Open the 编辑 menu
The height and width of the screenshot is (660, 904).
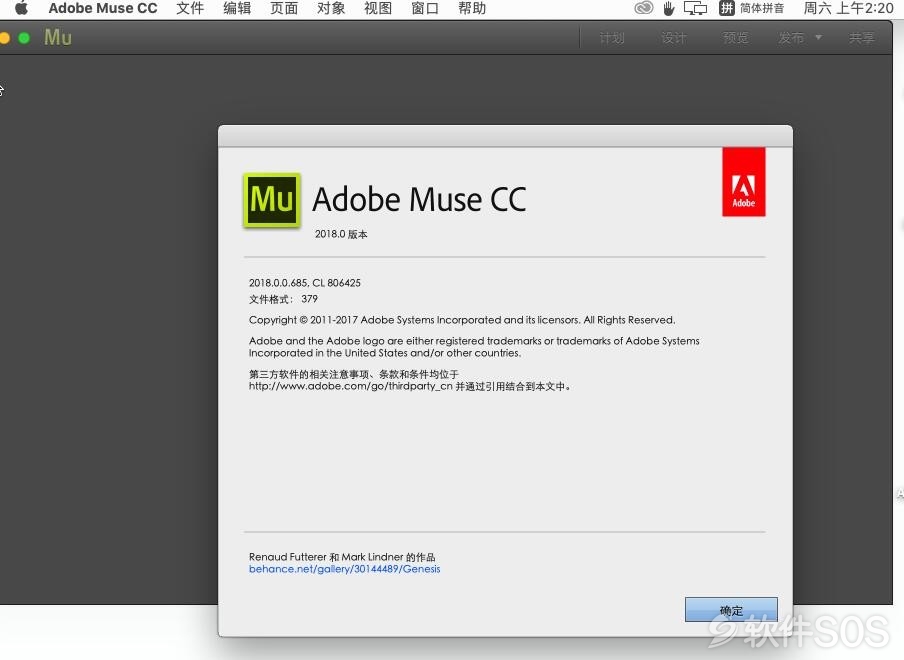tap(237, 8)
